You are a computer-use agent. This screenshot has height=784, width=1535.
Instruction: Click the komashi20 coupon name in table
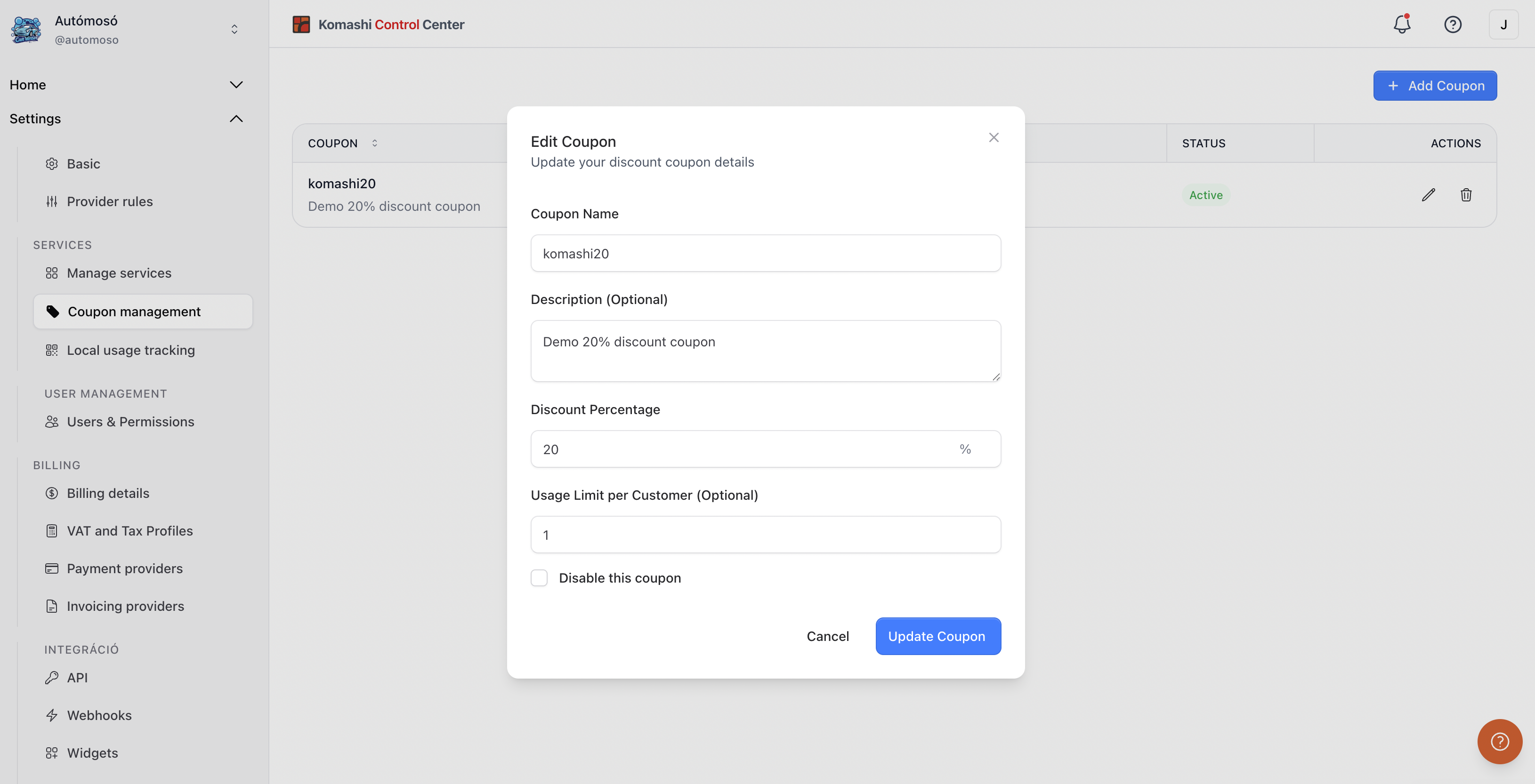tap(341, 184)
